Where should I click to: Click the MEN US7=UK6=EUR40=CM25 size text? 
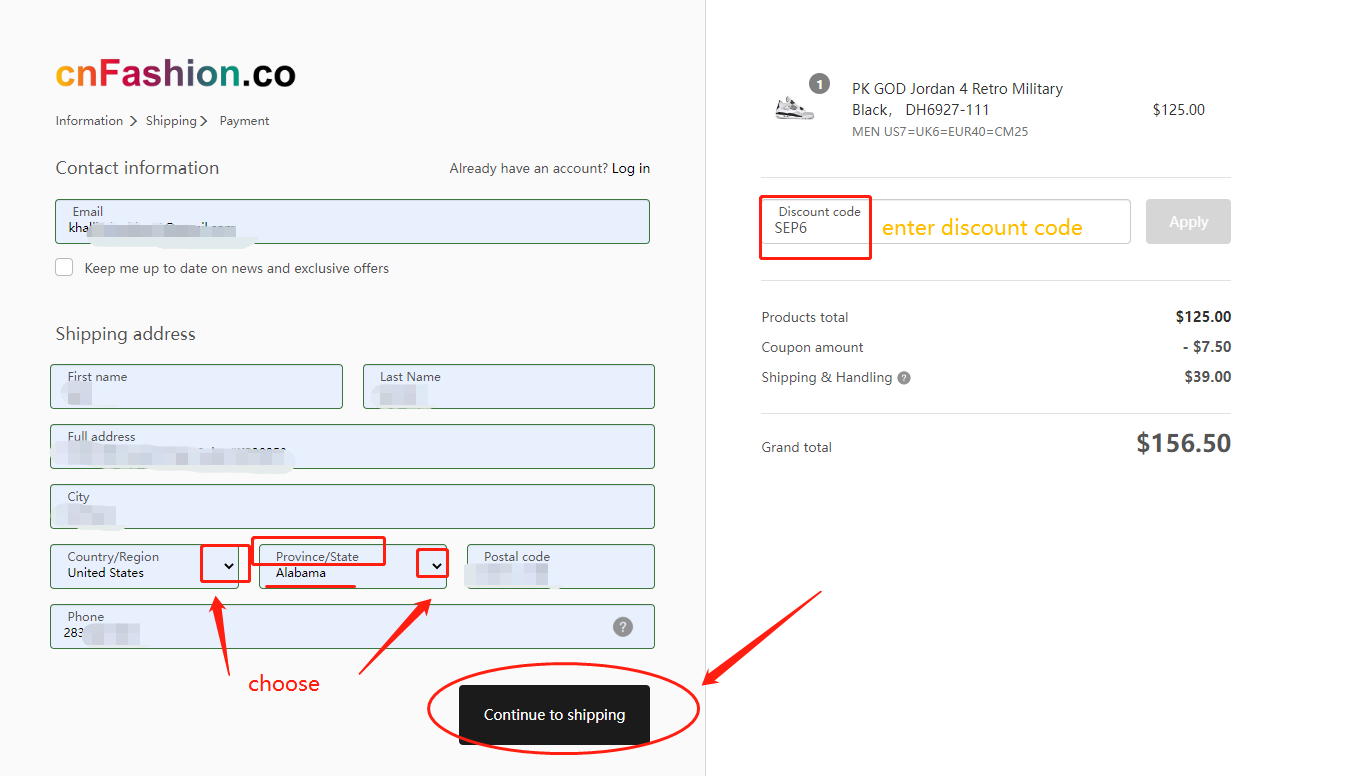pos(940,132)
